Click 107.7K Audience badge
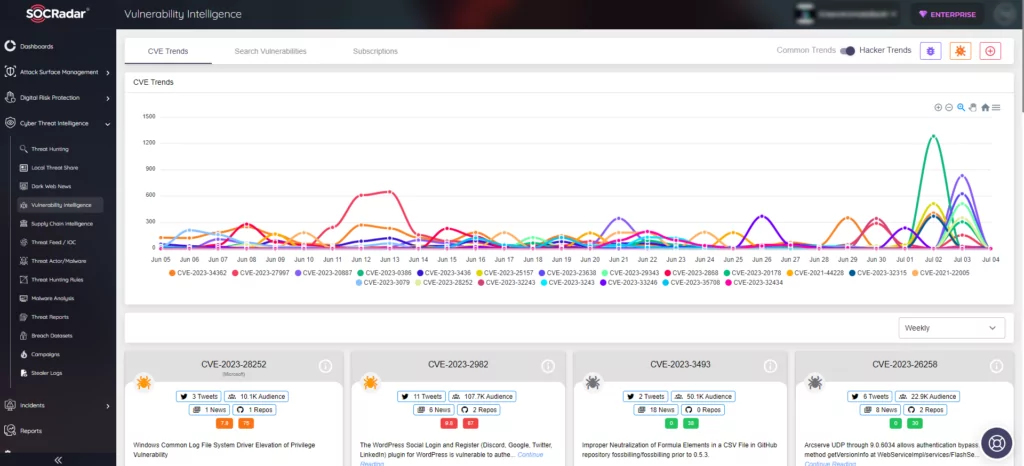The width and height of the screenshot is (1024, 466). (482, 396)
